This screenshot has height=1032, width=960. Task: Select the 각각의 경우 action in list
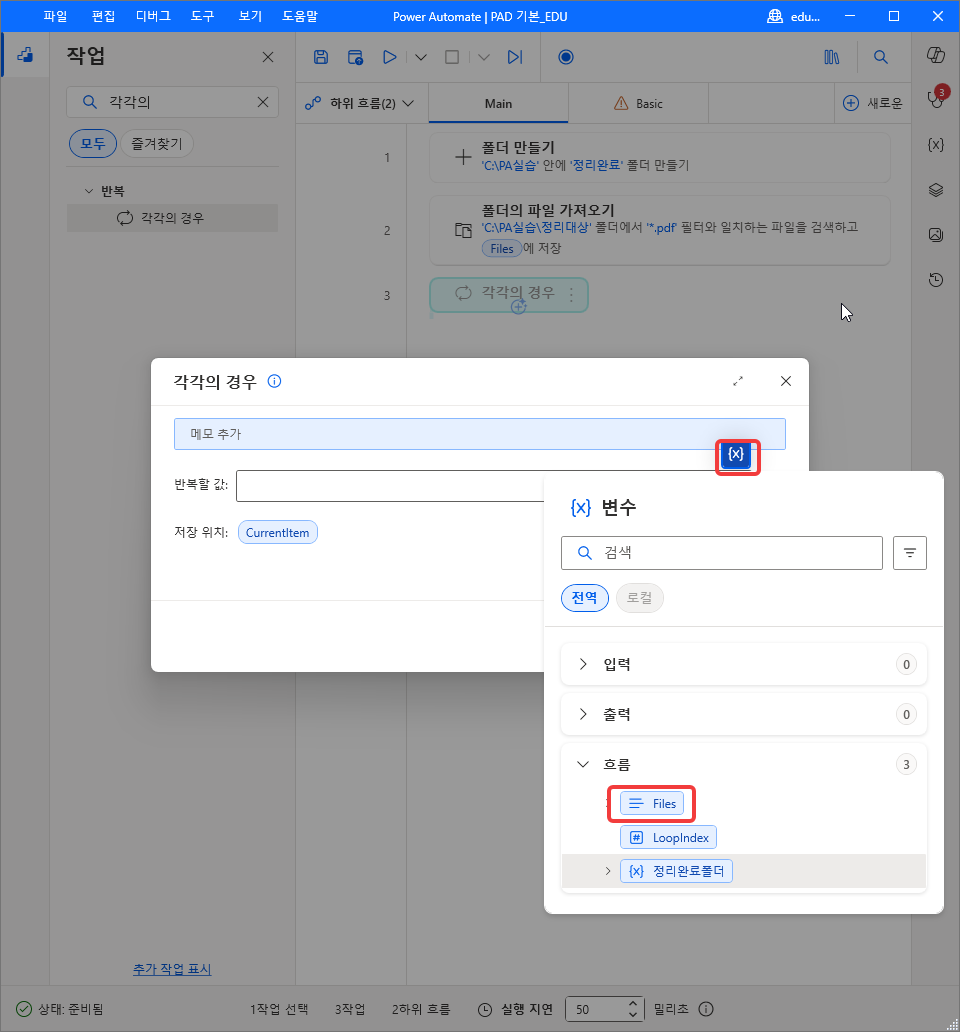172,218
